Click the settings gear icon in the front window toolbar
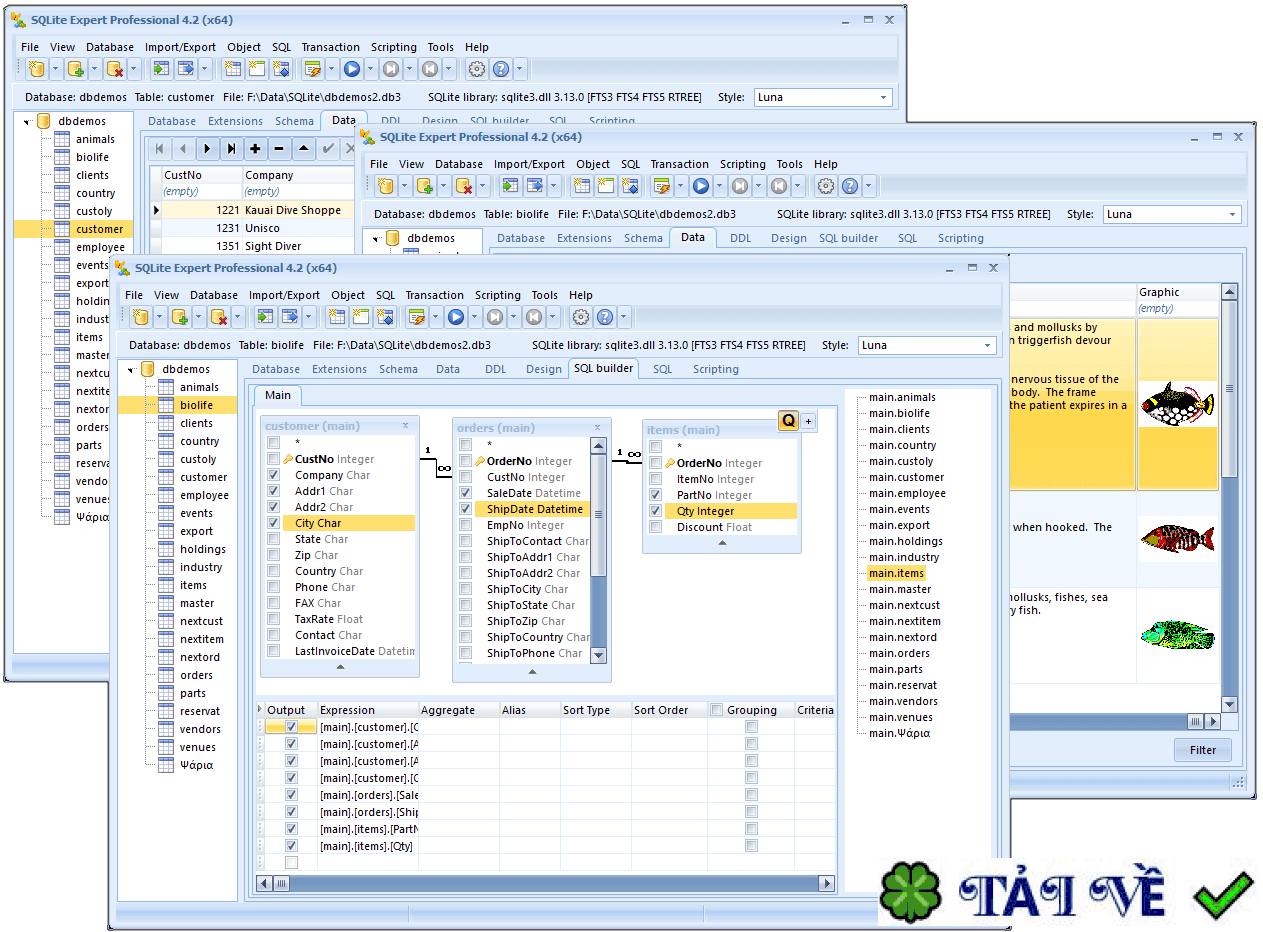The height and width of the screenshot is (932, 1263). [581, 317]
